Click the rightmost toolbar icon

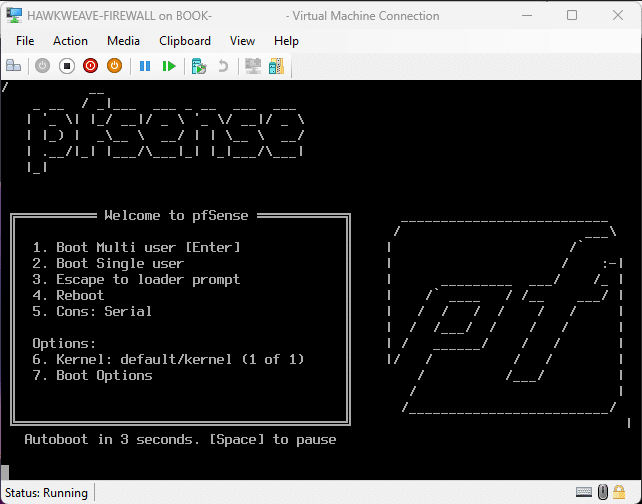[x=276, y=66]
